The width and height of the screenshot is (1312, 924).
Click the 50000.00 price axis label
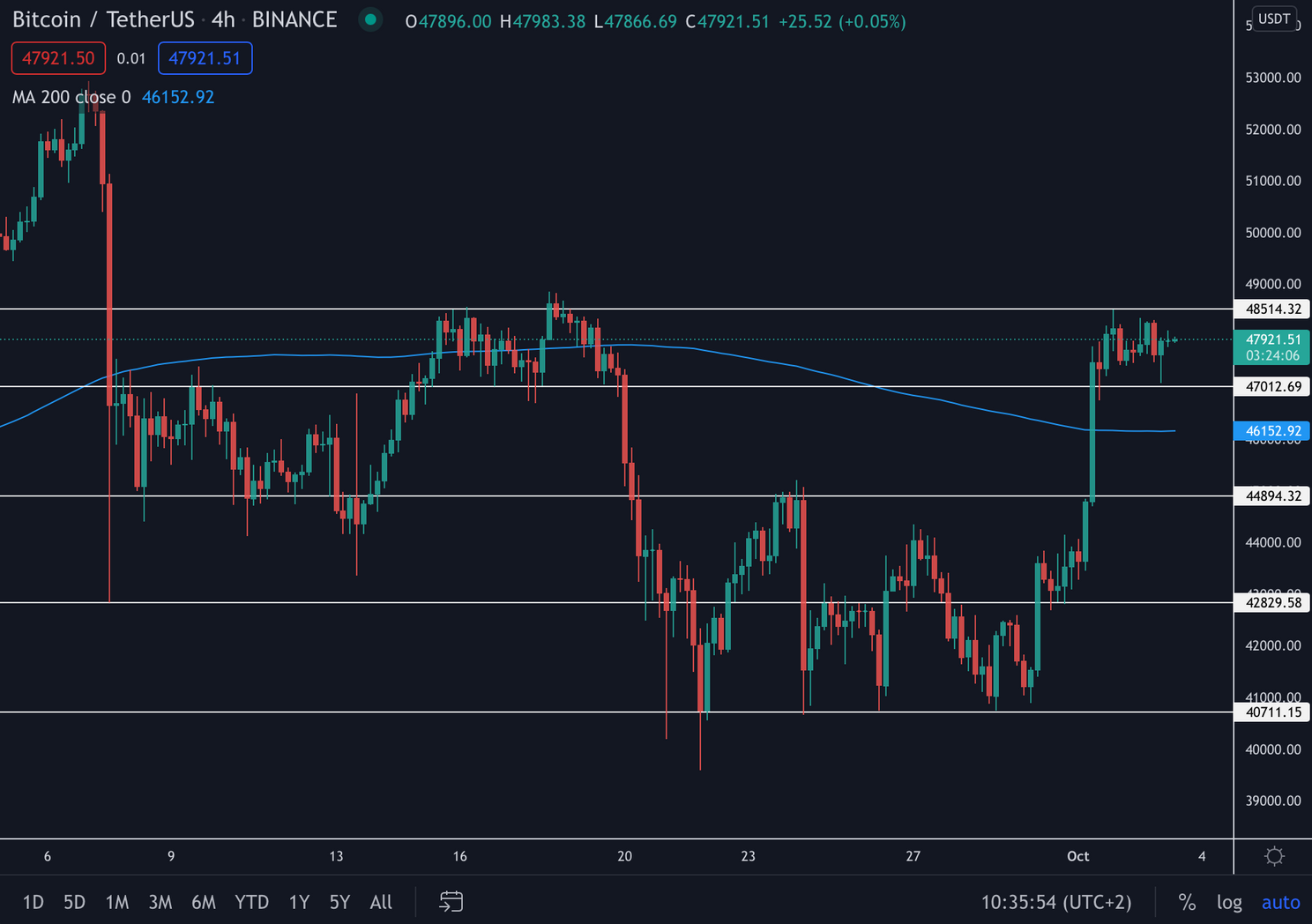click(x=1272, y=233)
